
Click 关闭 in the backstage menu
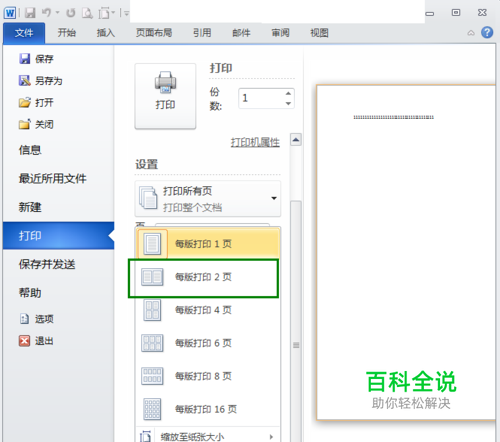[36, 125]
